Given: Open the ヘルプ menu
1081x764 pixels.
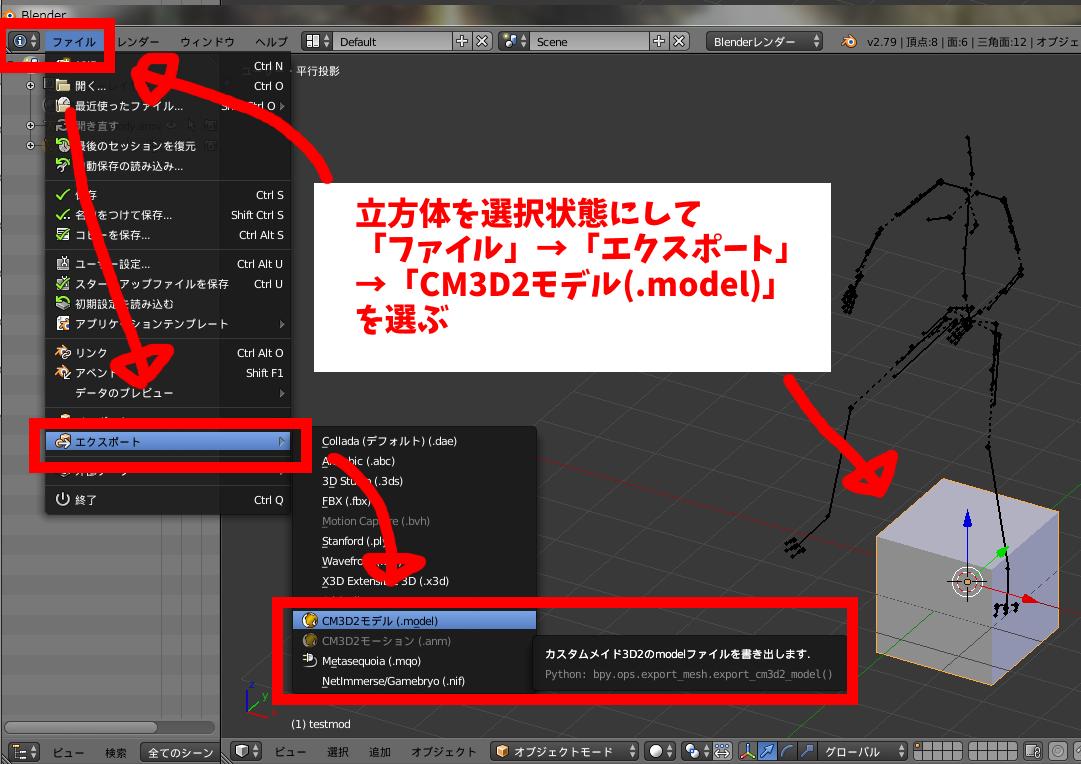Looking at the screenshot, I should (271, 42).
